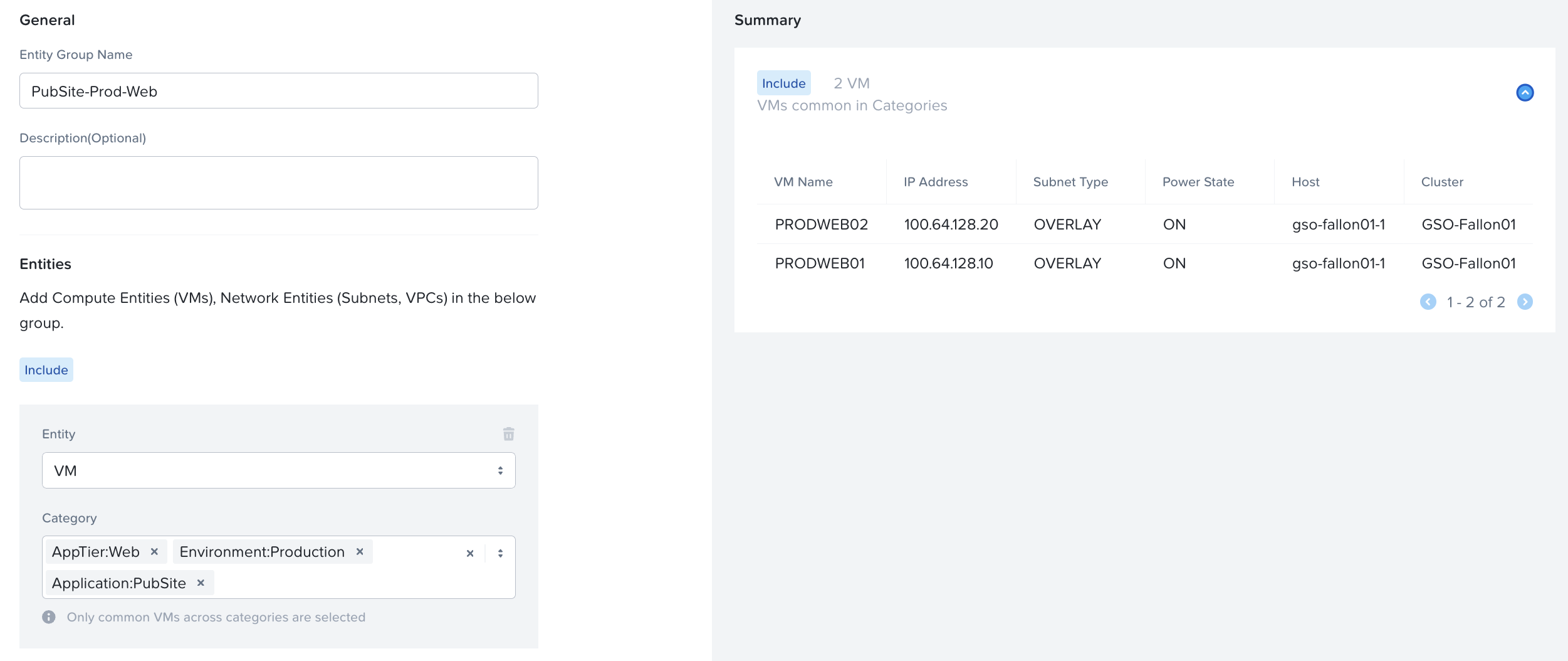The image size is (1568, 661).
Task: Open the Entity VM dropdown
Action: [x=278, y=470]
